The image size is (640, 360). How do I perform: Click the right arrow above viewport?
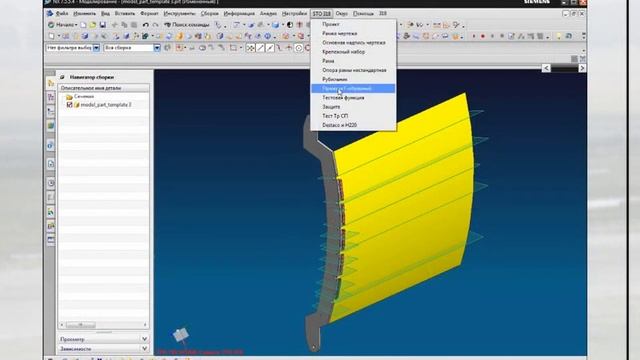582,68
